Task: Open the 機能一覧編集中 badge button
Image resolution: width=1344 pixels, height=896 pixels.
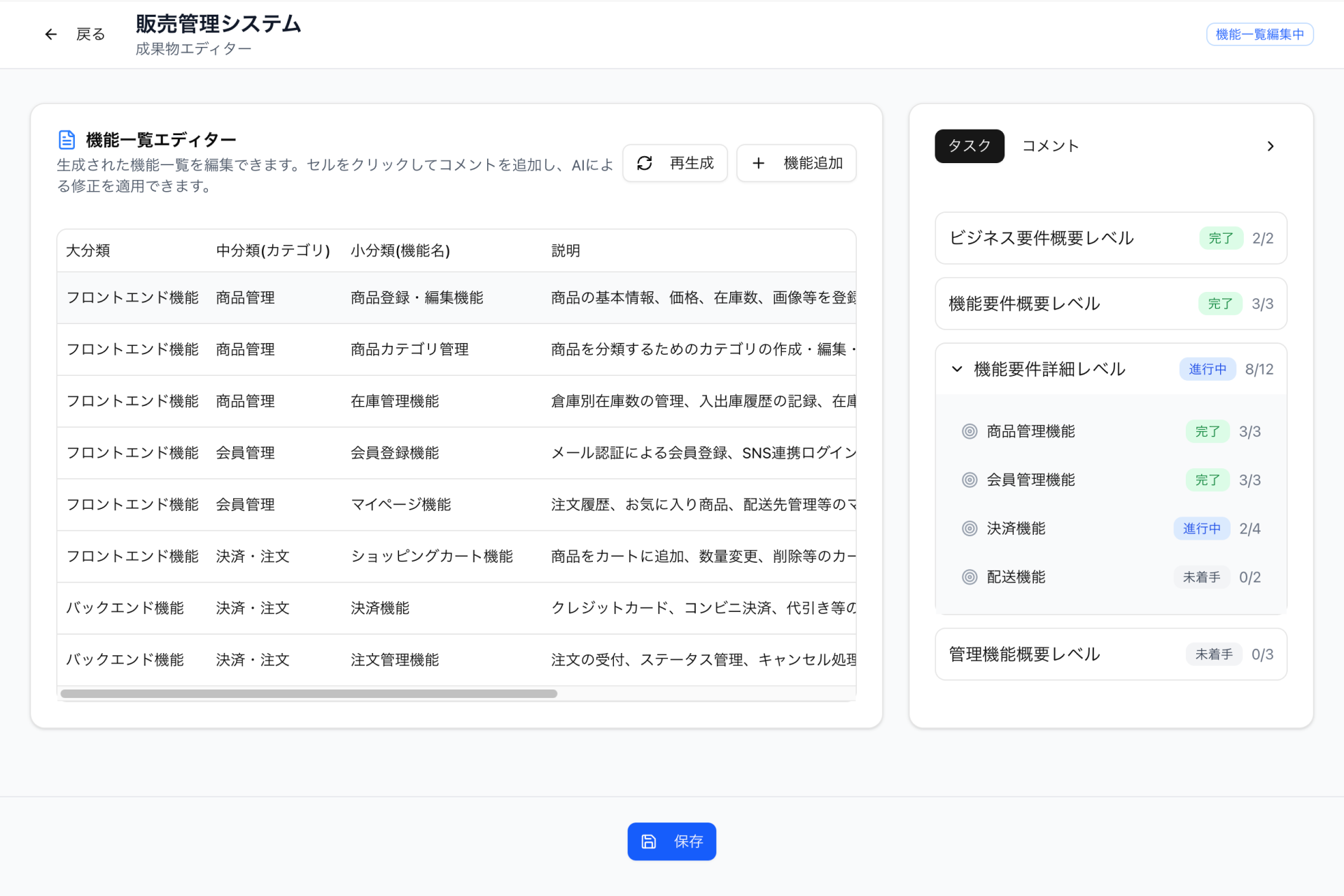Action: point(1259,34)
